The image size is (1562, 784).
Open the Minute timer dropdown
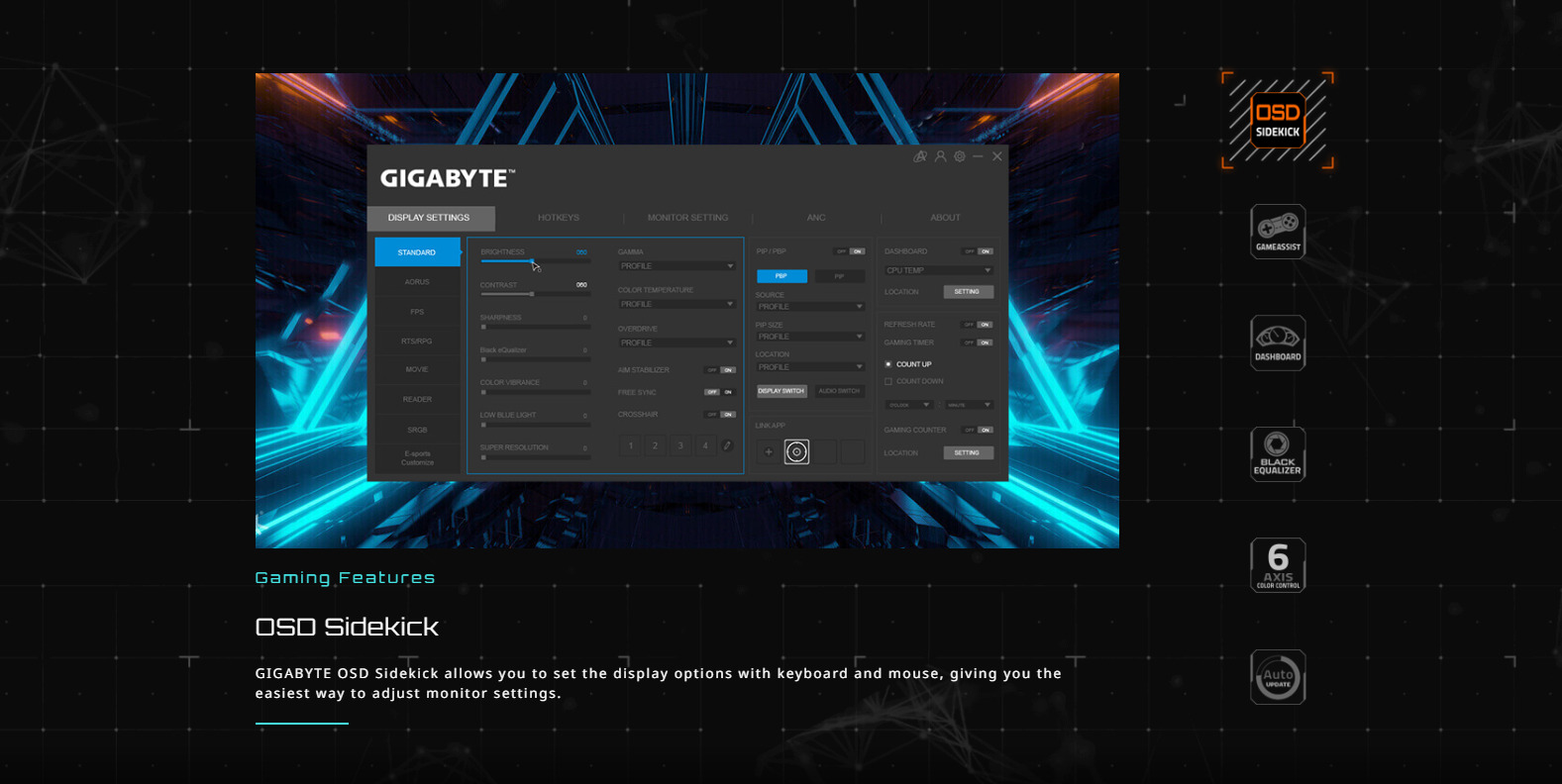(969, 405)
